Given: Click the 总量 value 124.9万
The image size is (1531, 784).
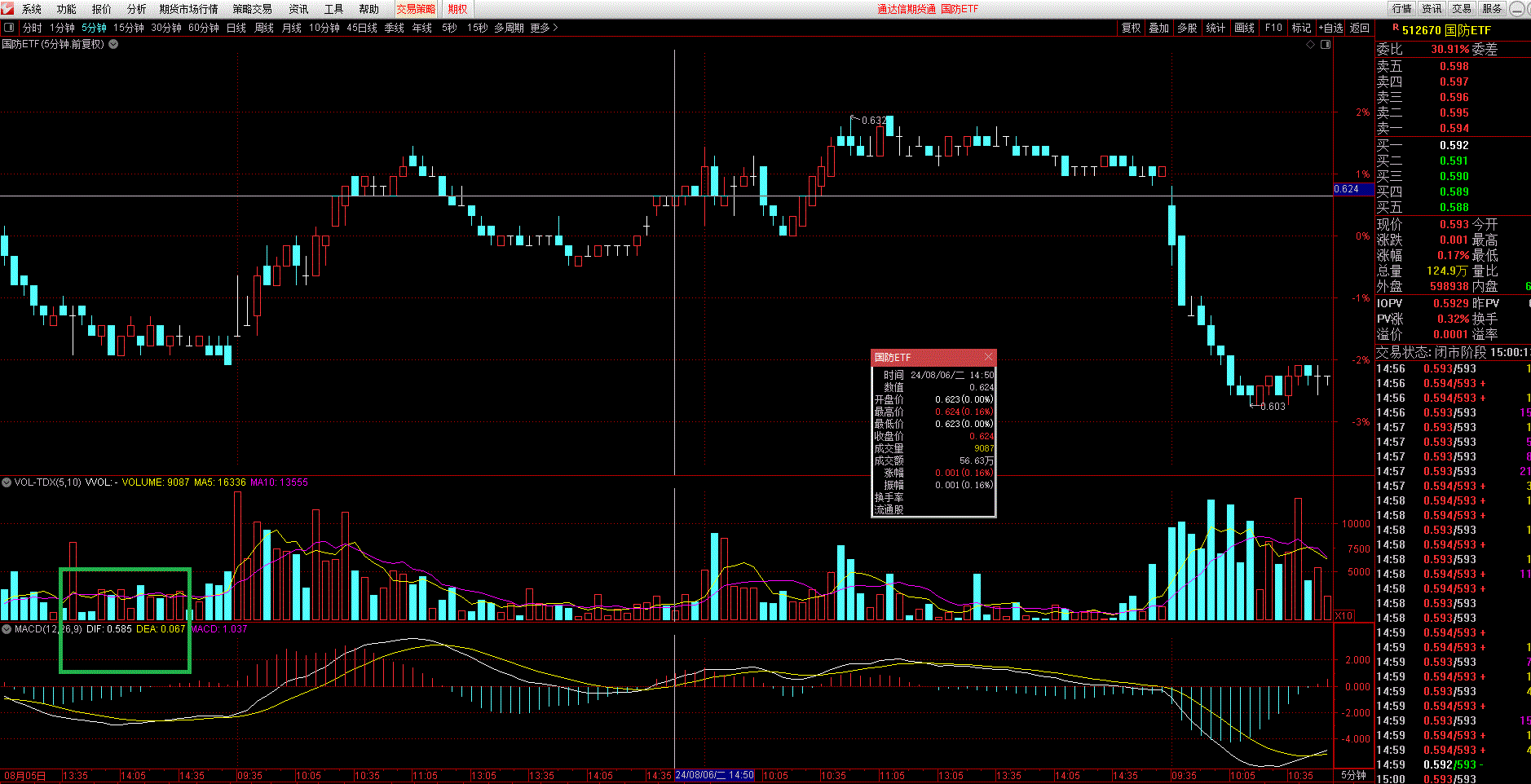Looking at the screenshot, I should pos(1448,271).
